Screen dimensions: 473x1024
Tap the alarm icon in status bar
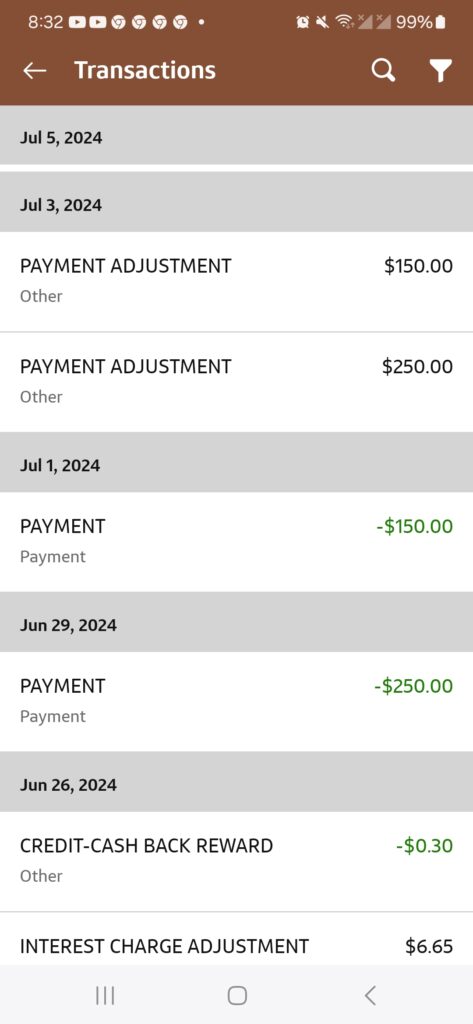click(302, 22)
